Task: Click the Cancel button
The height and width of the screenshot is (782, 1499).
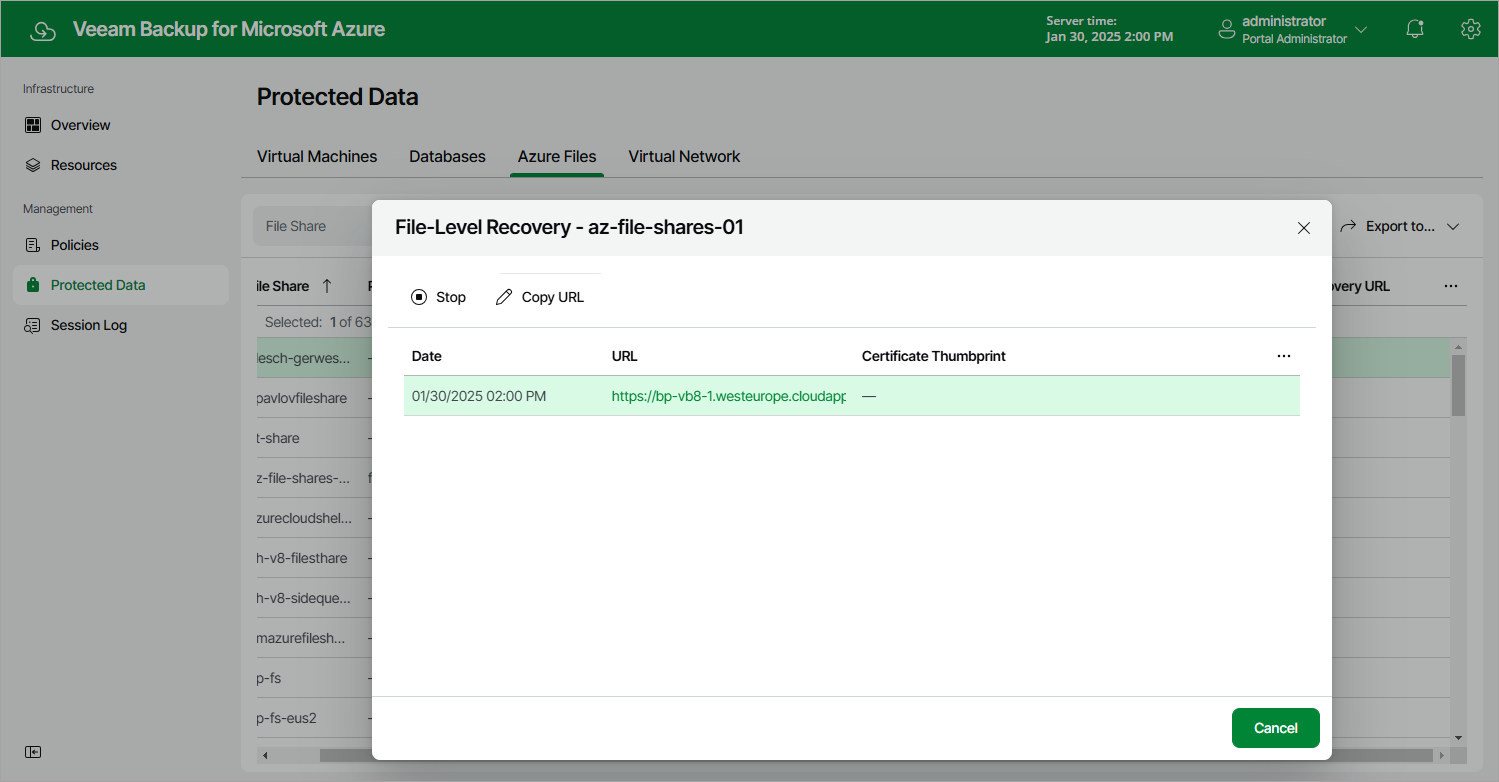Action: tap(1276, 728)
